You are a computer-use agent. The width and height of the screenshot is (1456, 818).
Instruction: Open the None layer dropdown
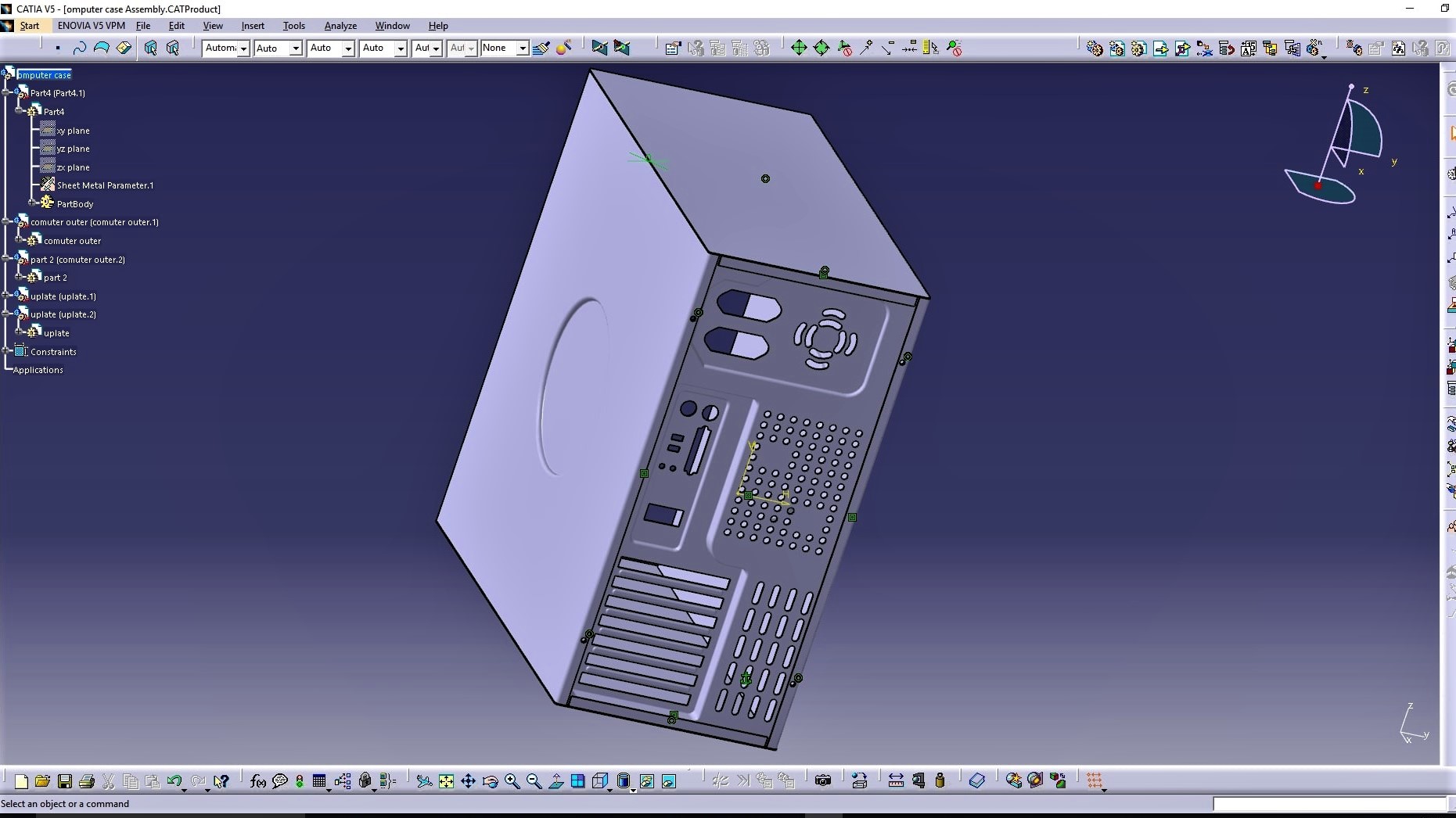pyautogui.click(x=523, y=48)
